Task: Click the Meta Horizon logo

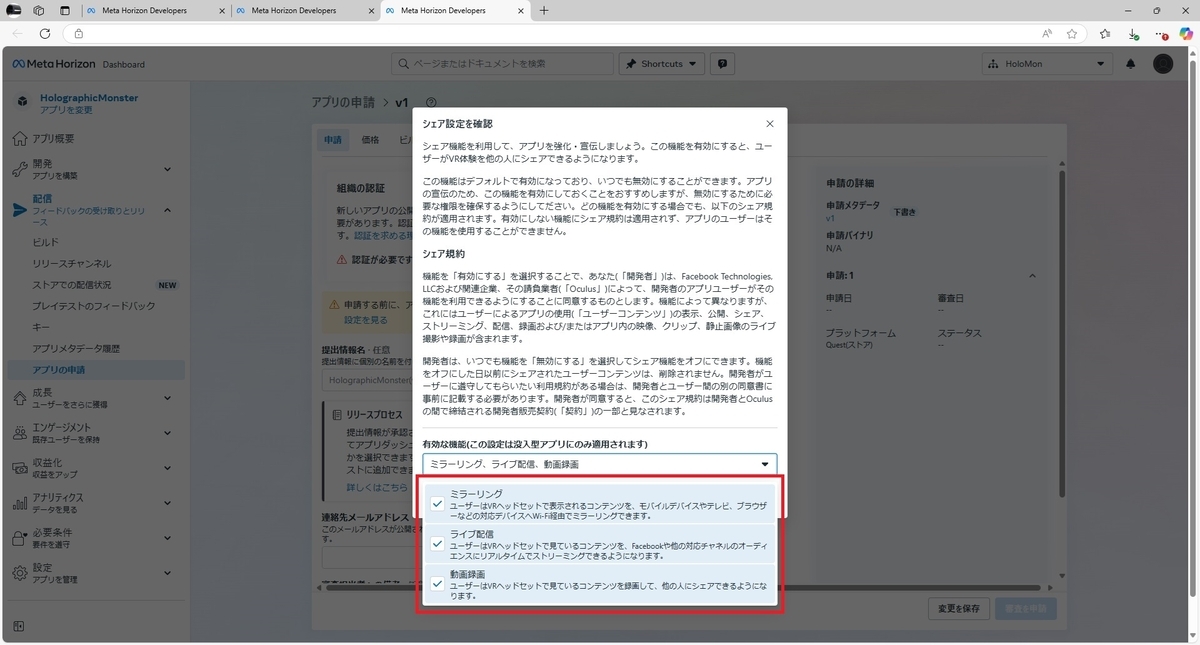Action: [x=53, y=64]
